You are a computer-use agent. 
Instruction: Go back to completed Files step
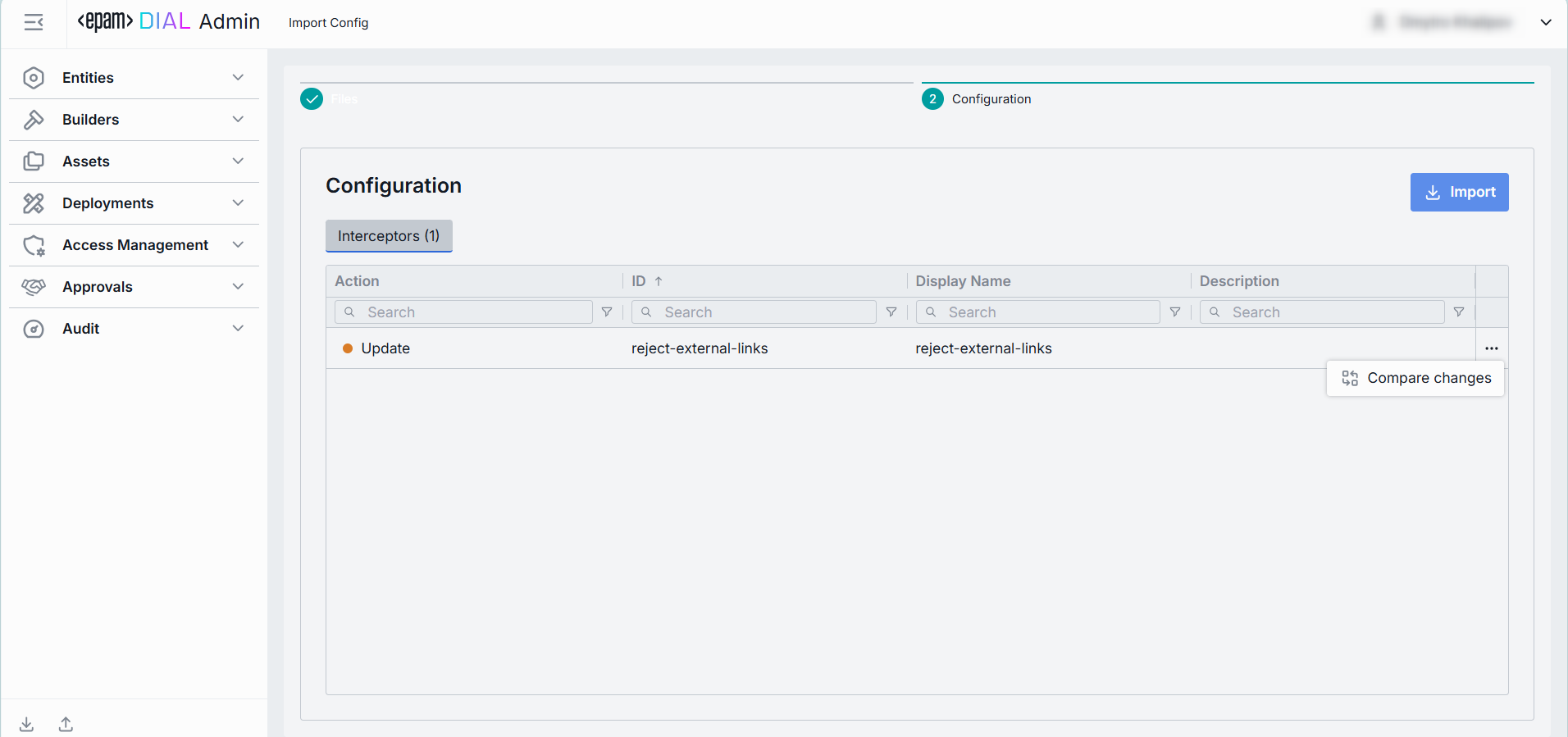(x=312, y=99)
